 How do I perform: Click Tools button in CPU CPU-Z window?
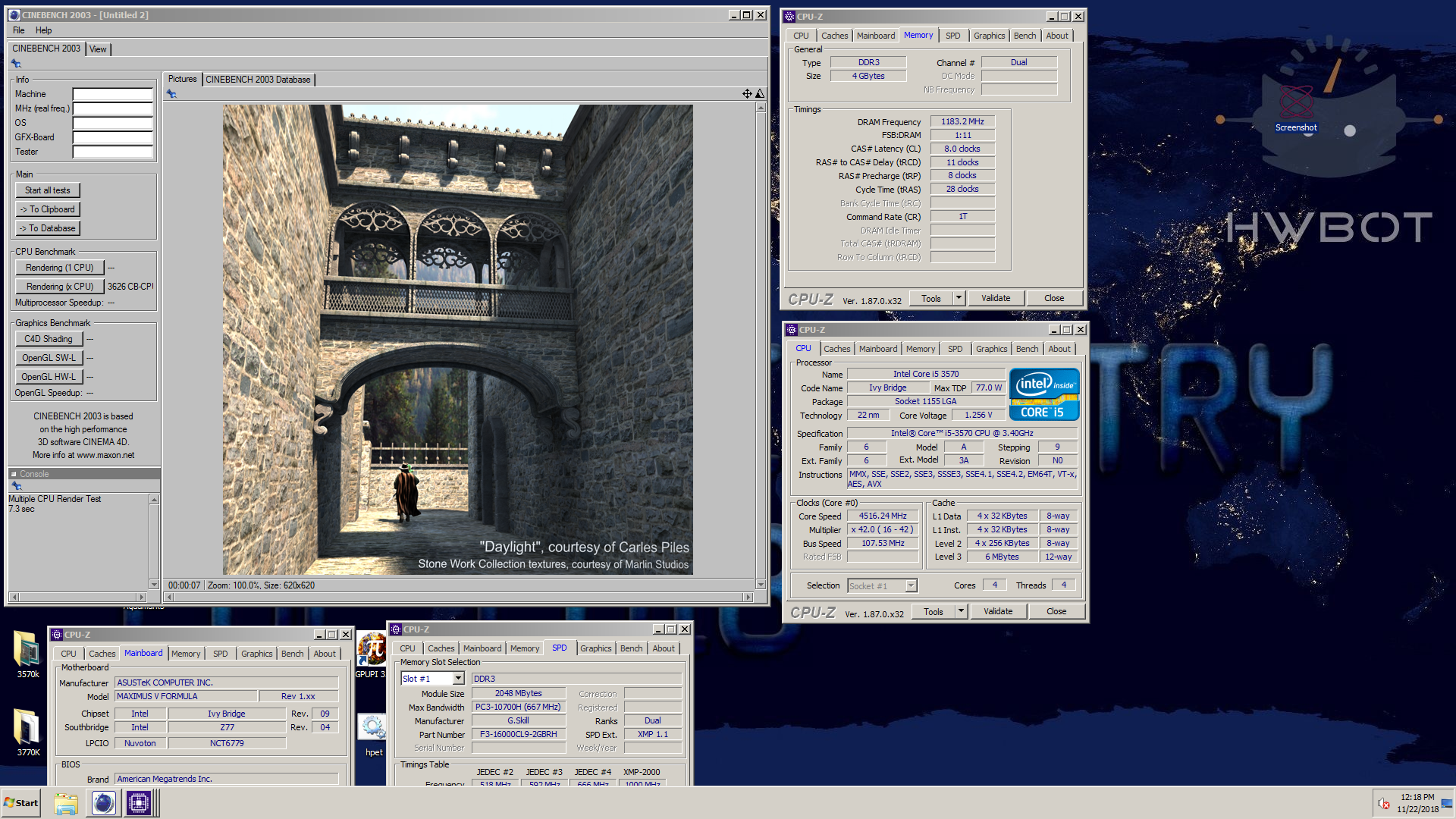(x=934, y=611)
